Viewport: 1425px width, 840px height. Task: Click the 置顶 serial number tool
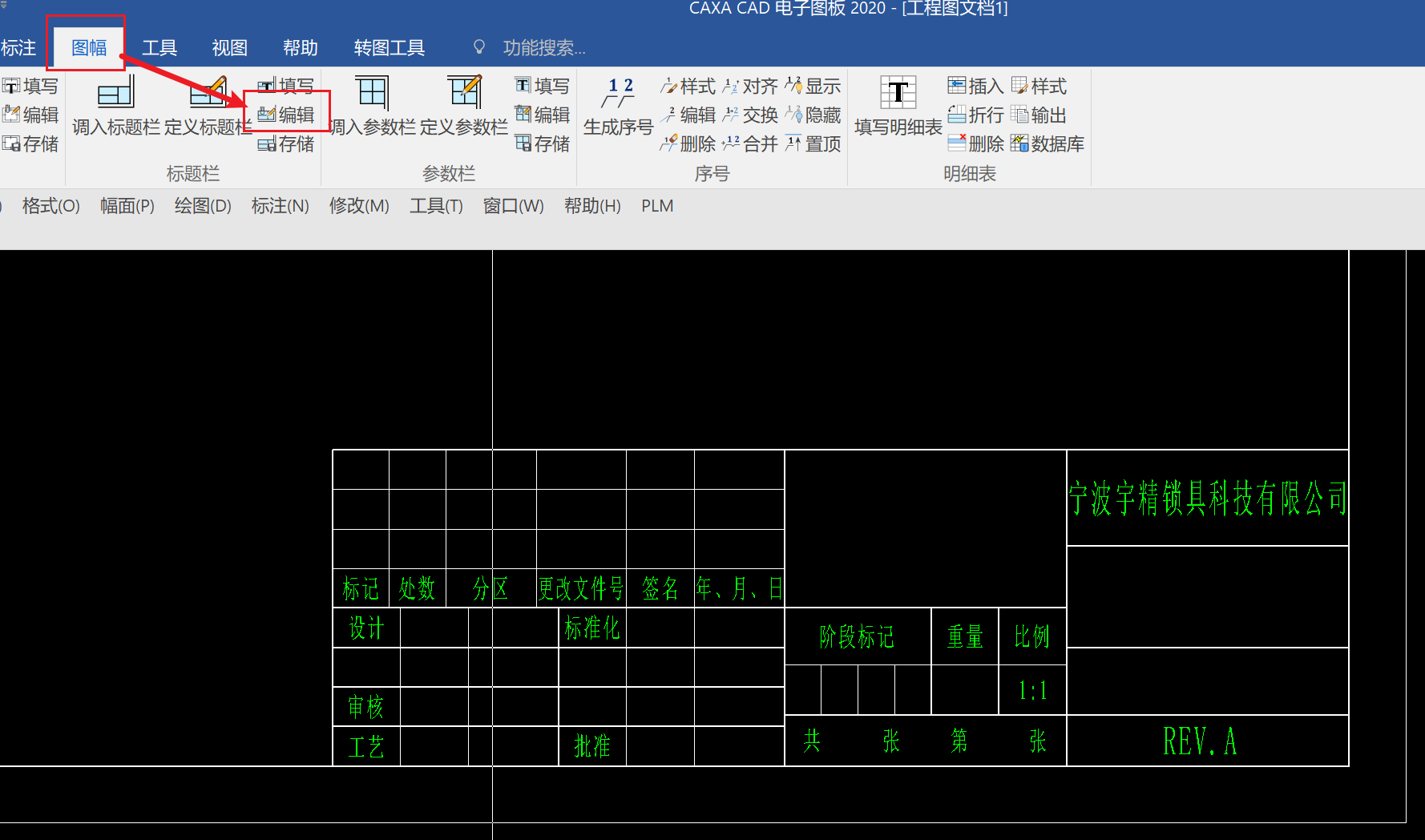813,143
